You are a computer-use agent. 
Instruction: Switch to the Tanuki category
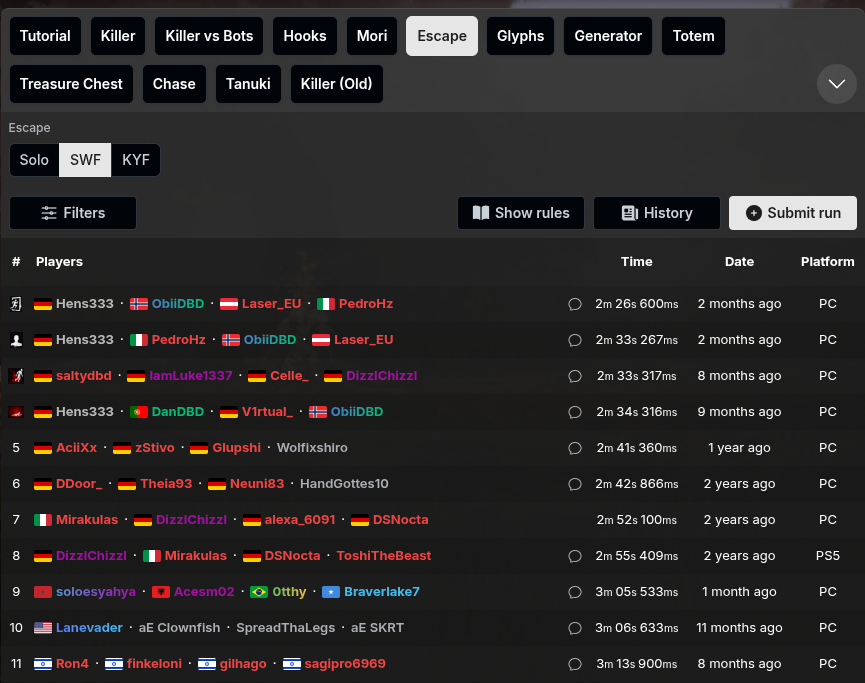coord(248,84)
